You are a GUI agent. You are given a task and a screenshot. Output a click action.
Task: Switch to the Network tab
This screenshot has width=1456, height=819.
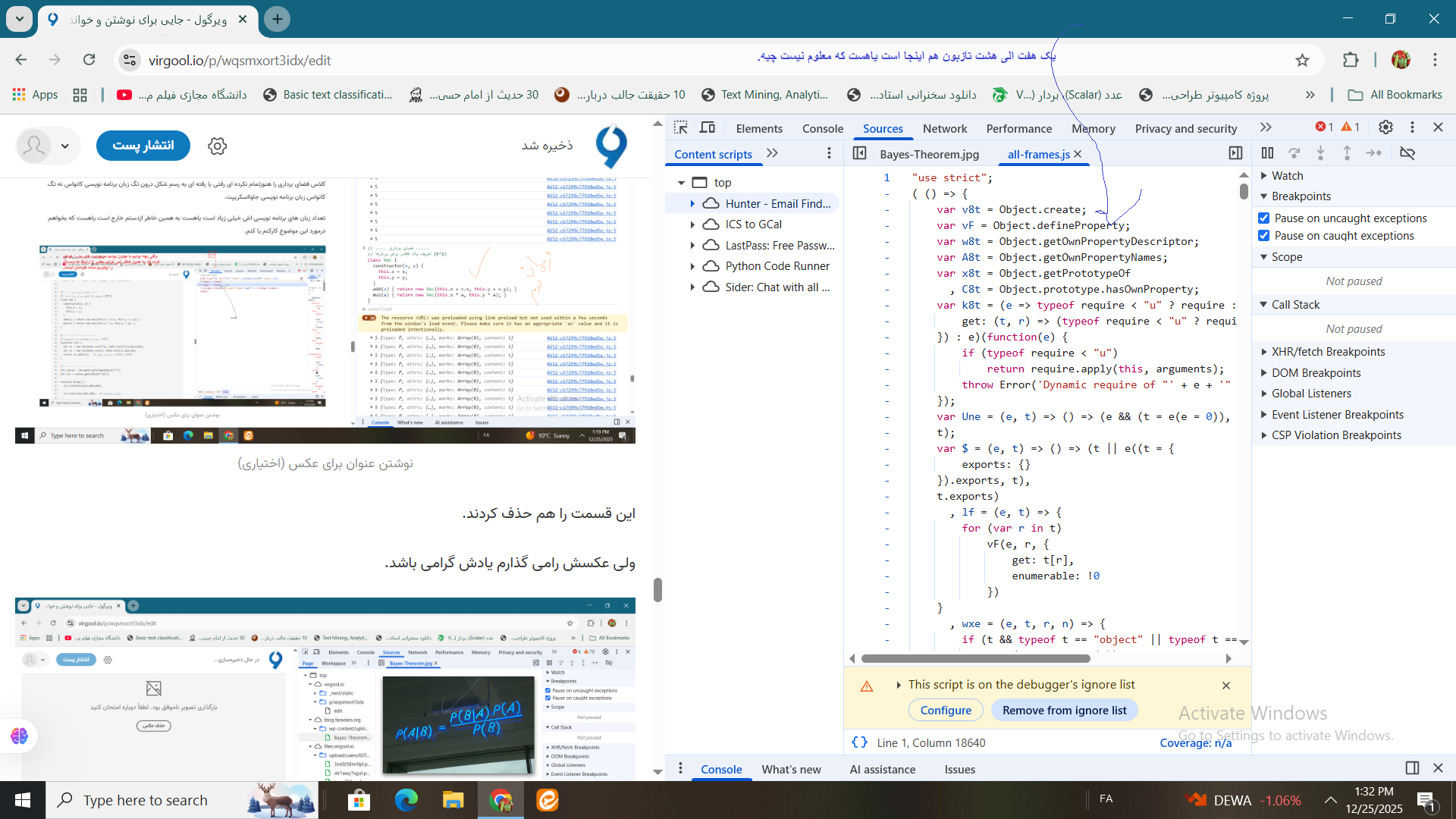coord(944,128)
